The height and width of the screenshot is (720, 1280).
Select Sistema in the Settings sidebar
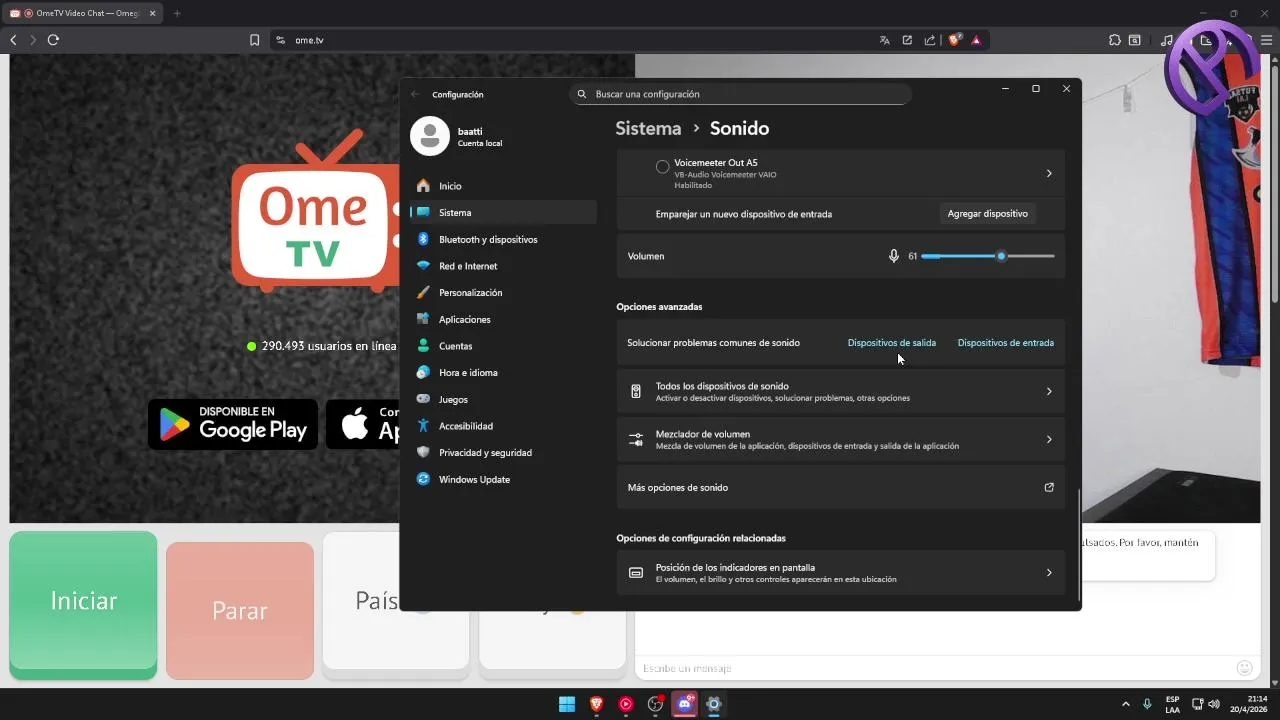[x=503, y=212]
